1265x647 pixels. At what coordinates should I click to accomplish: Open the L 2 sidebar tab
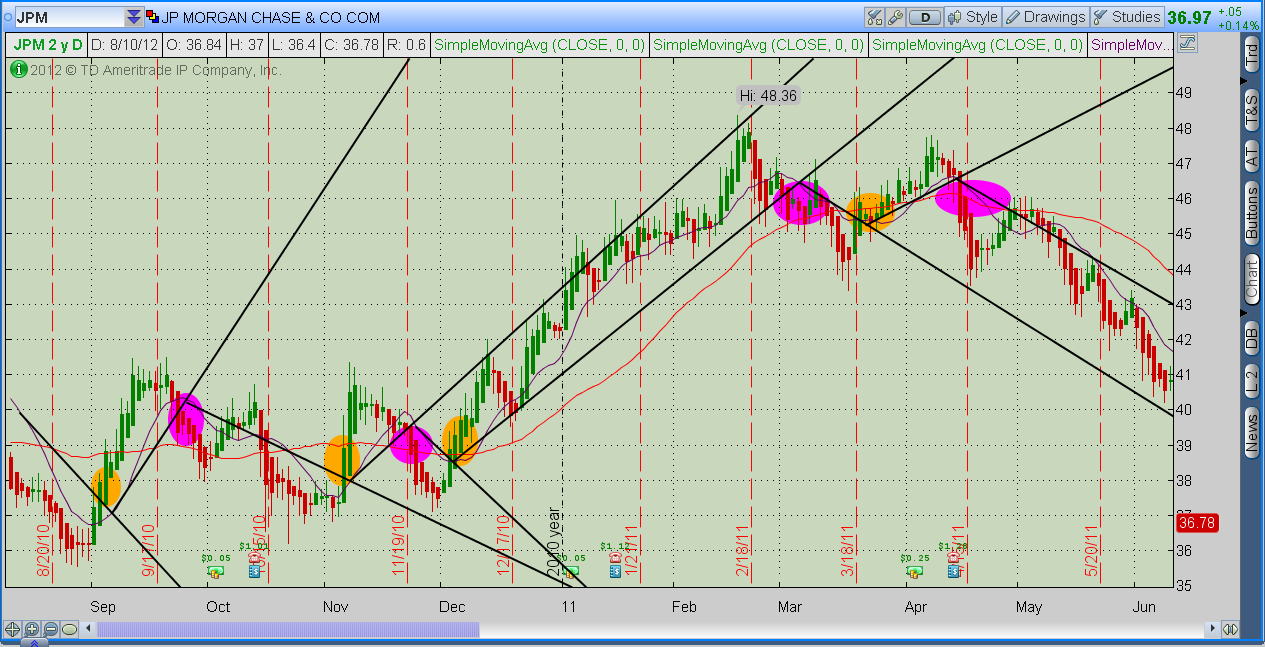click(x=1252, y=380)
